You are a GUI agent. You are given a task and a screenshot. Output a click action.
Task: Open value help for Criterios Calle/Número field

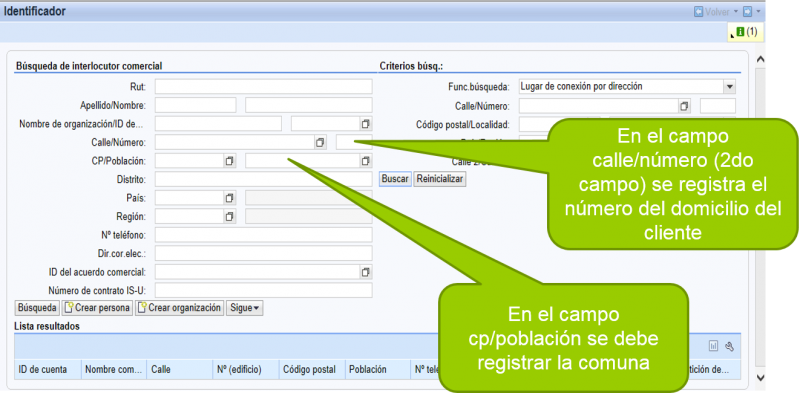pyautogui.click(x=684, y=106)
